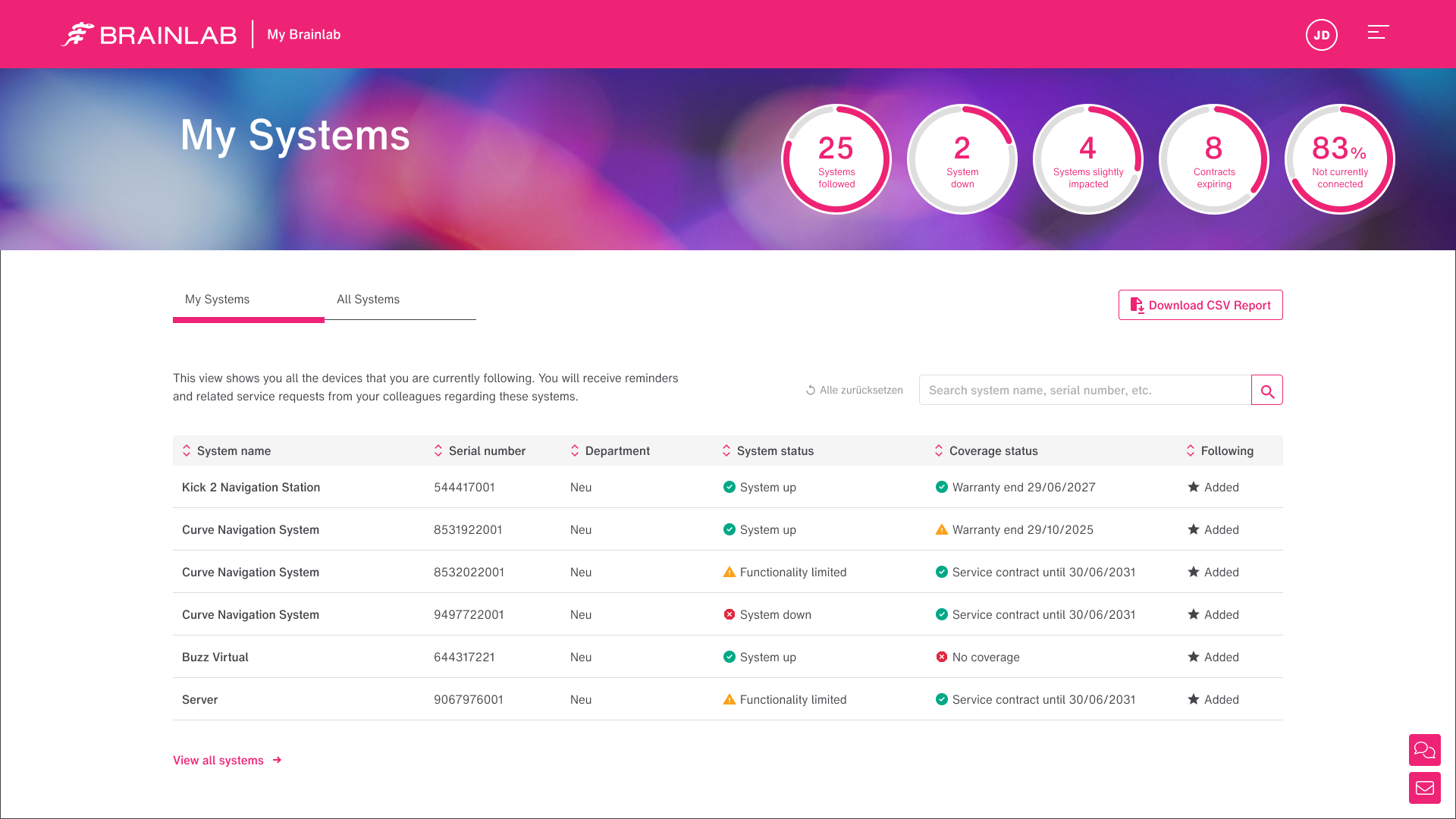Click the 2 System down gauge
Screen dimensions: 1456x819
[962, 159]
